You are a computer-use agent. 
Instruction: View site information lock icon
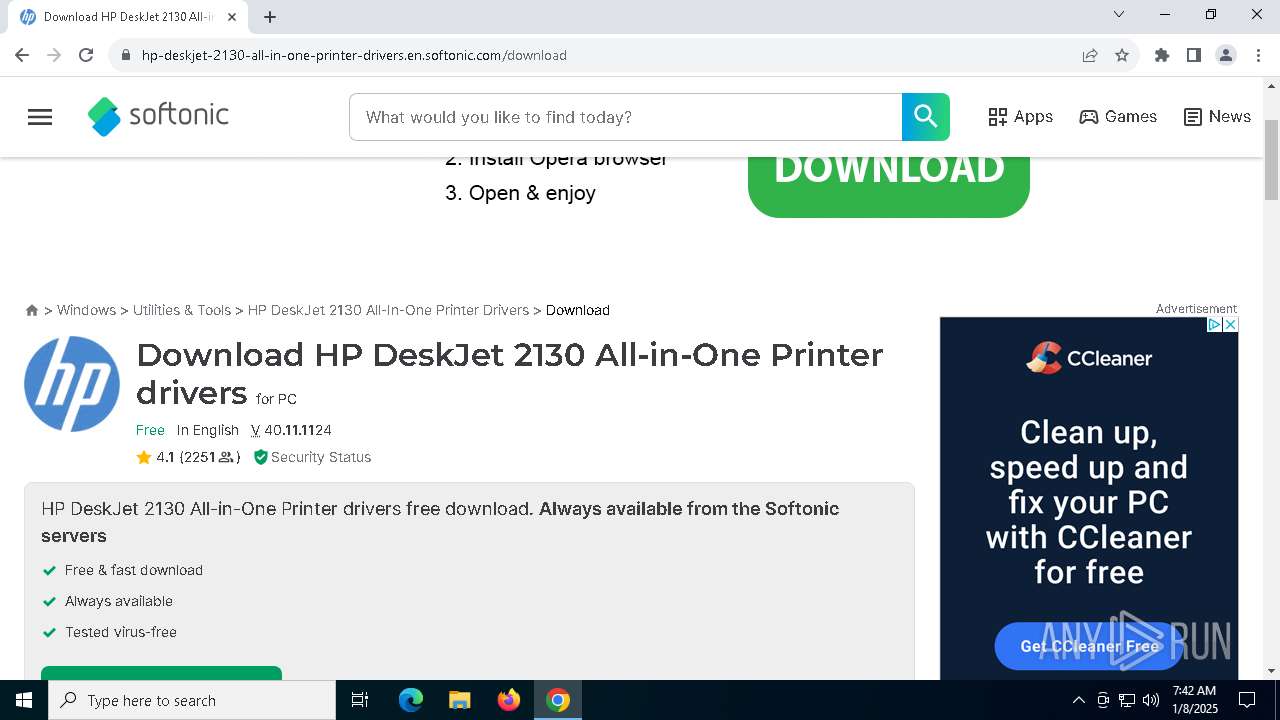click(125, 55)
